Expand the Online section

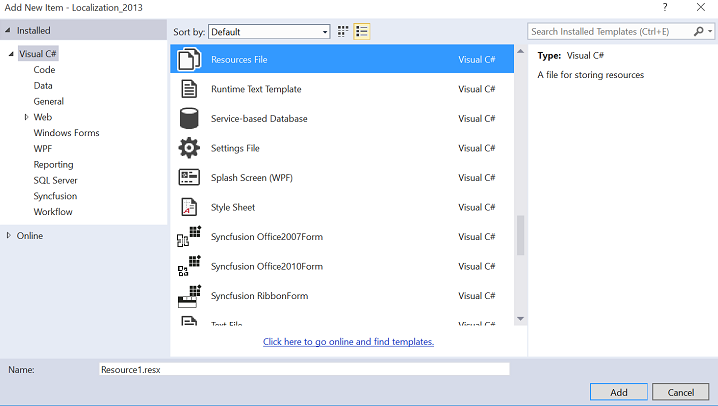click(x=8, y=235)
